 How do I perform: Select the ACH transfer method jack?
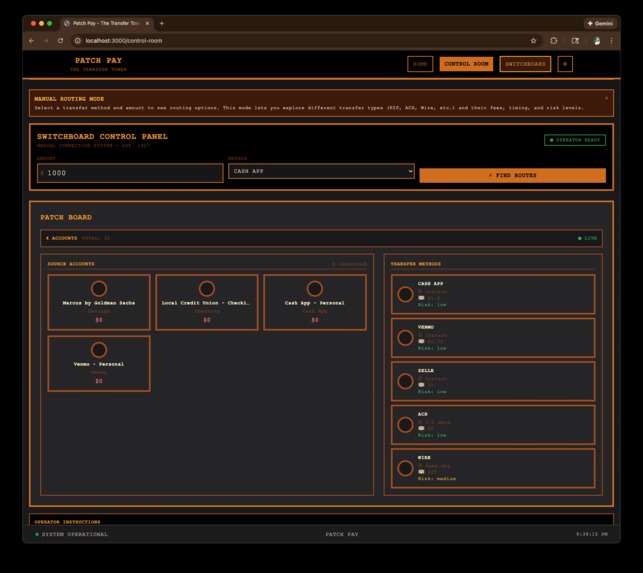(x=405, y=425)
